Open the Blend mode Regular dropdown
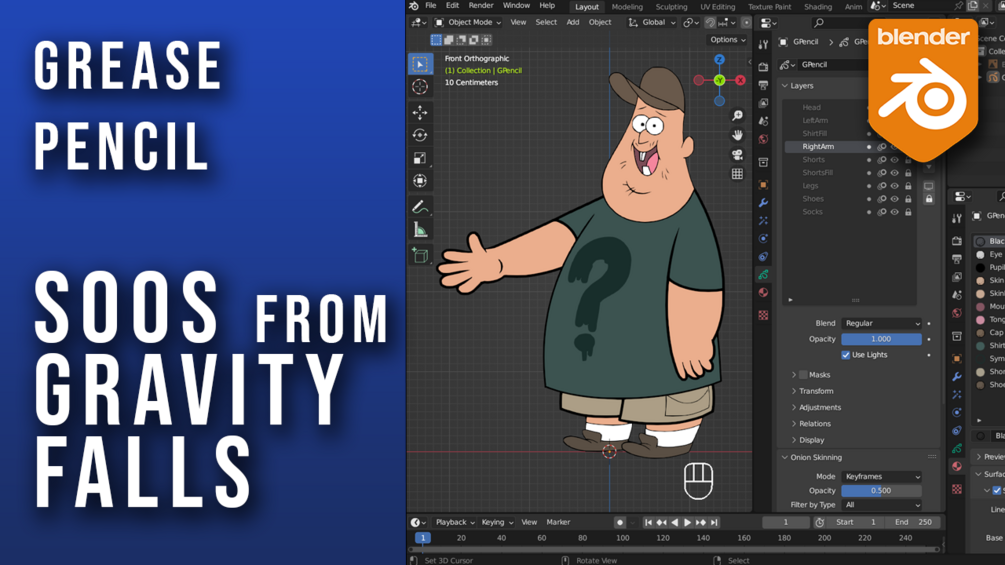1005x565 pixels. [x=881, y=323]
